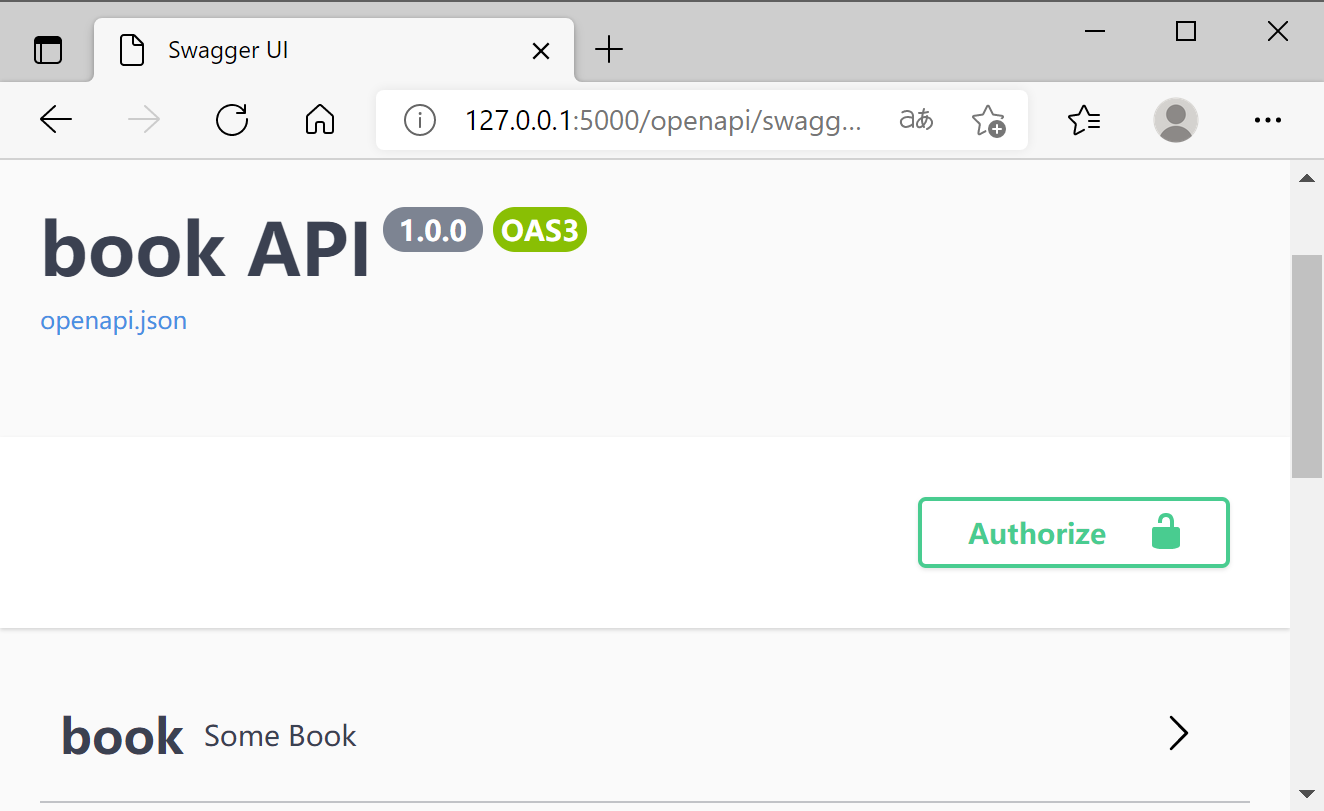
Task: Open the browser home page
Action: [x=319, y=121]
